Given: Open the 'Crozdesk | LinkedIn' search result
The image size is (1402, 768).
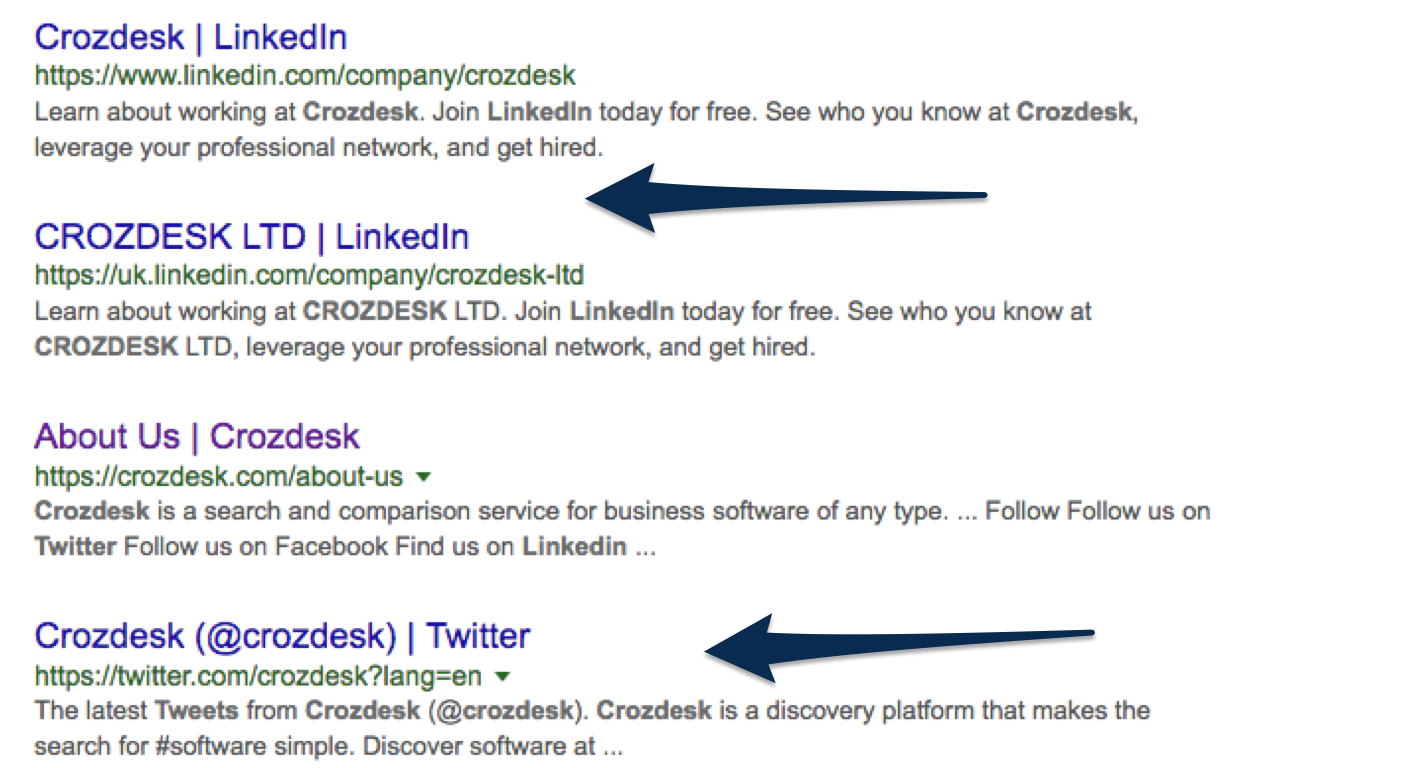Looking at the screenshot, I should tap(191, 38).
